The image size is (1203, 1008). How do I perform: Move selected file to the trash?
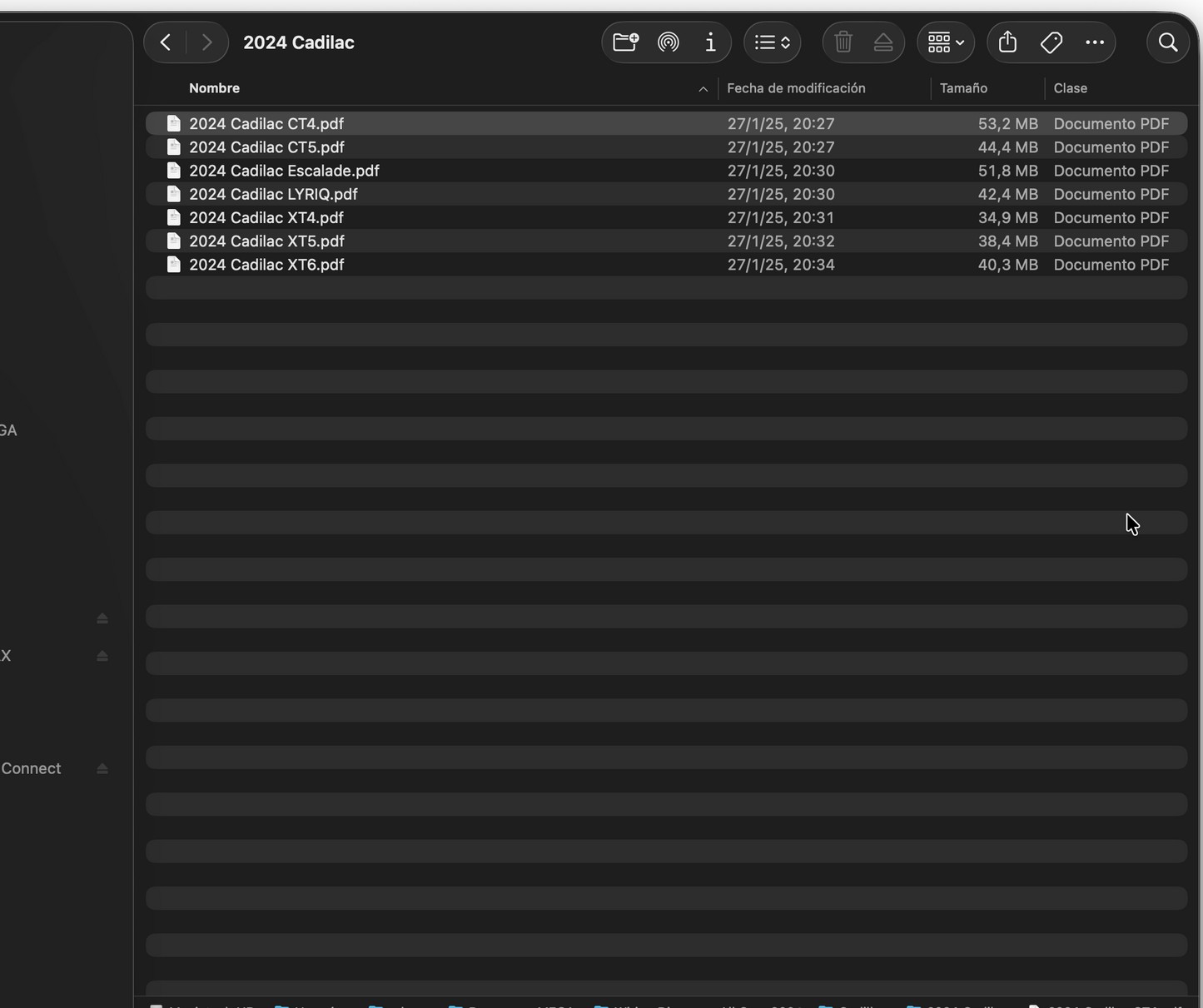click(843, 42)
